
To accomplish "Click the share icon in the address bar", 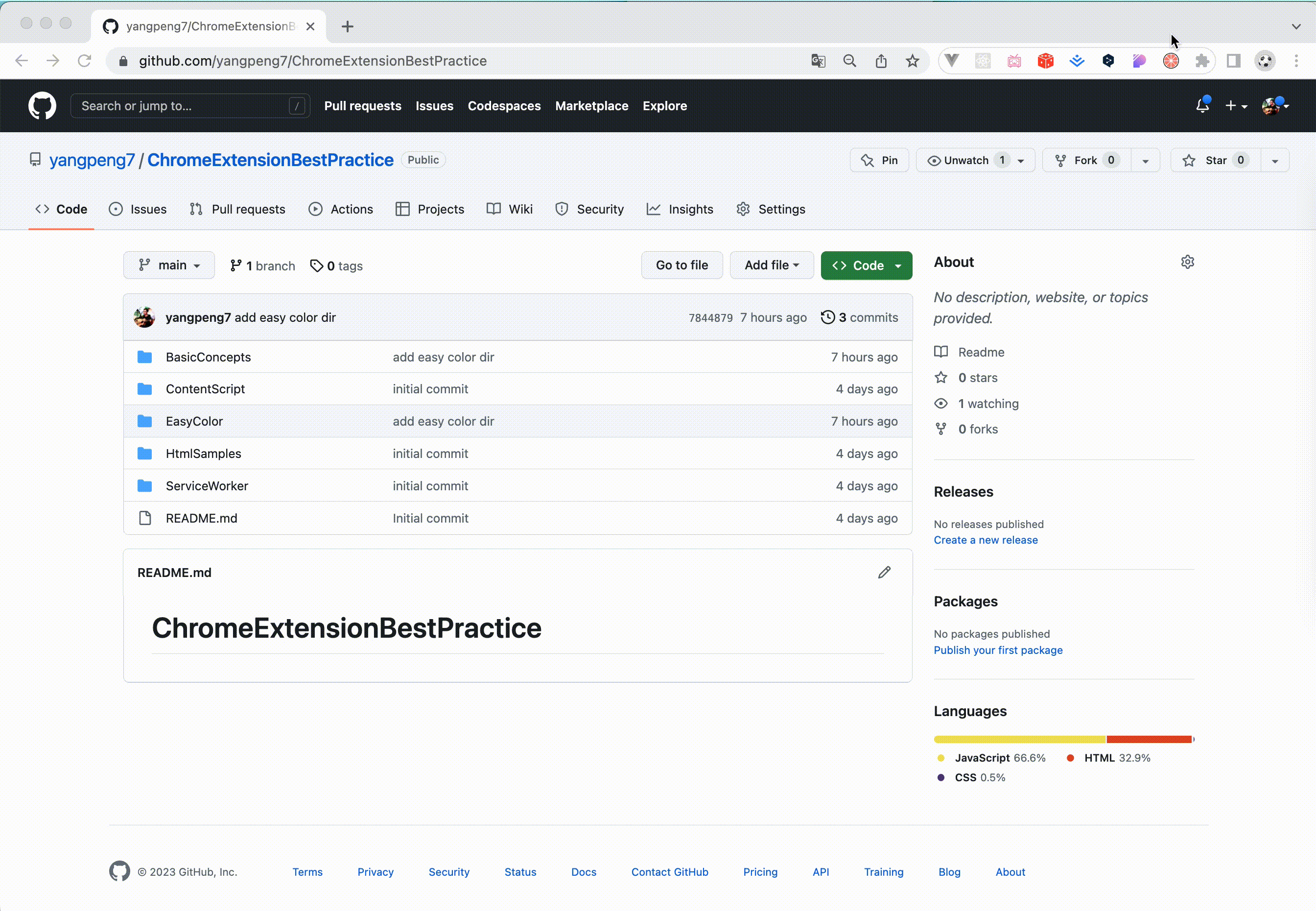I will pos(881,61).
